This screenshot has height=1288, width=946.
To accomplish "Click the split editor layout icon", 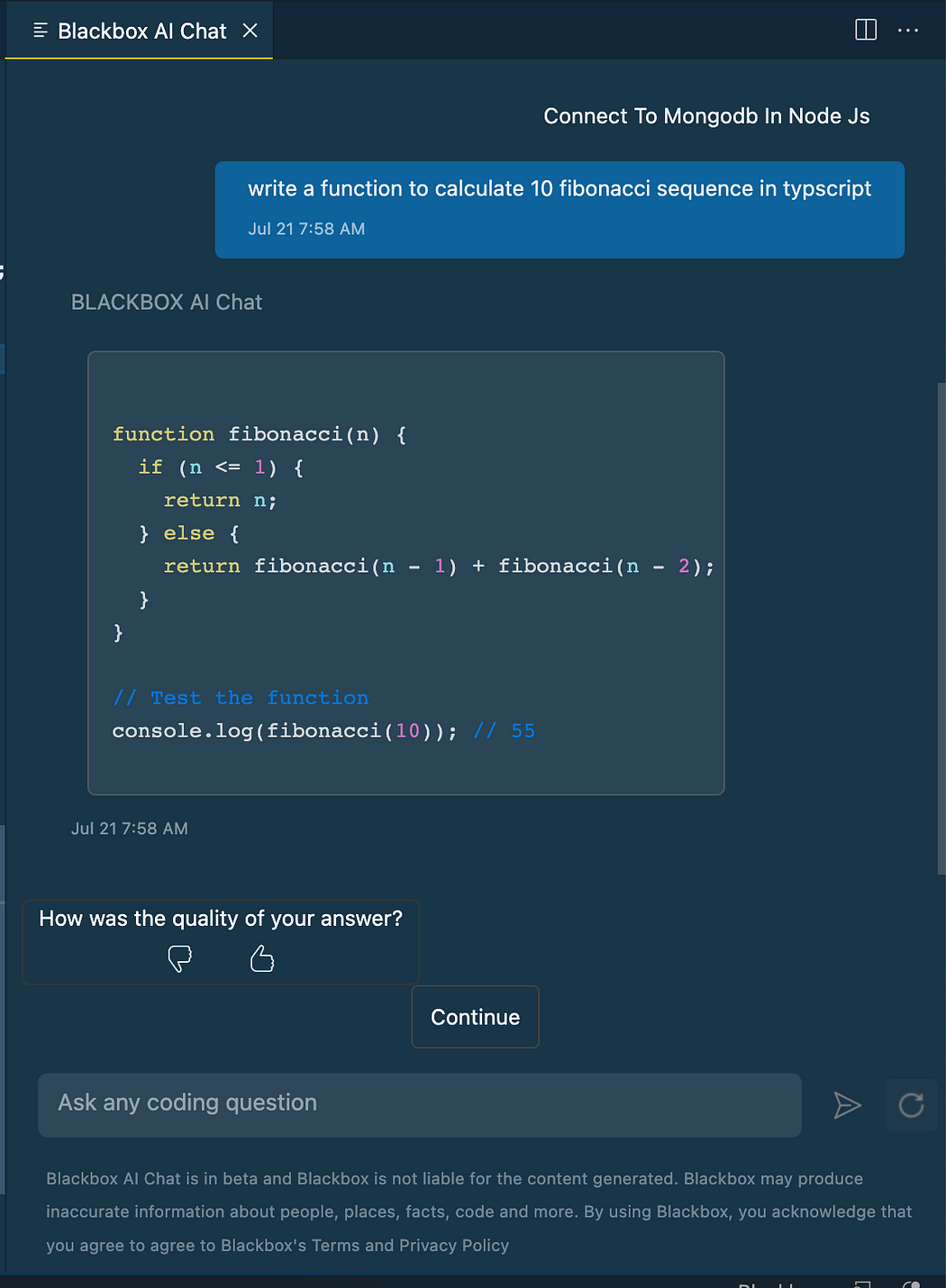I will click(866, 30).
